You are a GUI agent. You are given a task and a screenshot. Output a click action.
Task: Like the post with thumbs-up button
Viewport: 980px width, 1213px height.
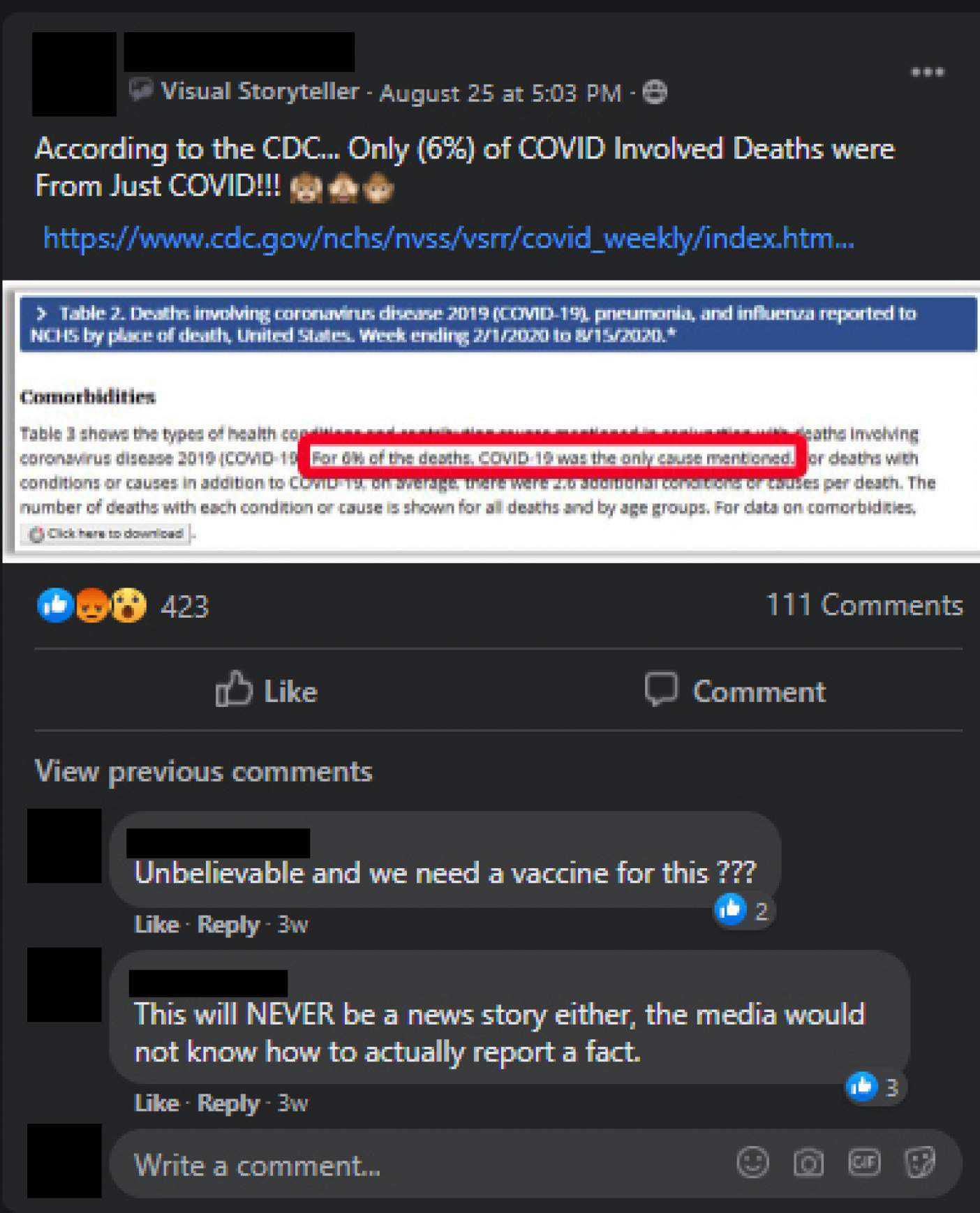tap(267, 690)
